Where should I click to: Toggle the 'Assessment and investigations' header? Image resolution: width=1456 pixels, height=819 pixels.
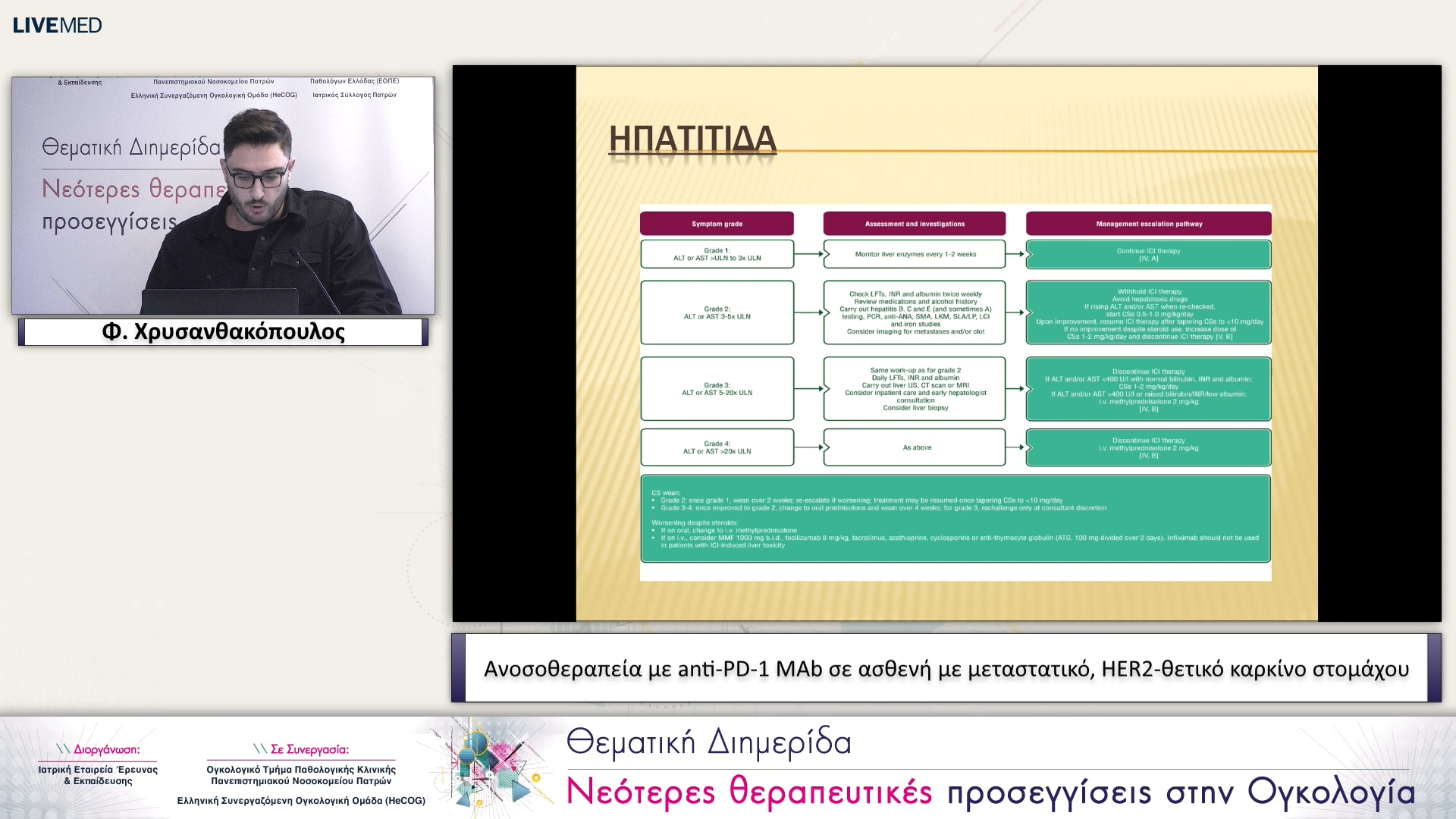(914, 223)
